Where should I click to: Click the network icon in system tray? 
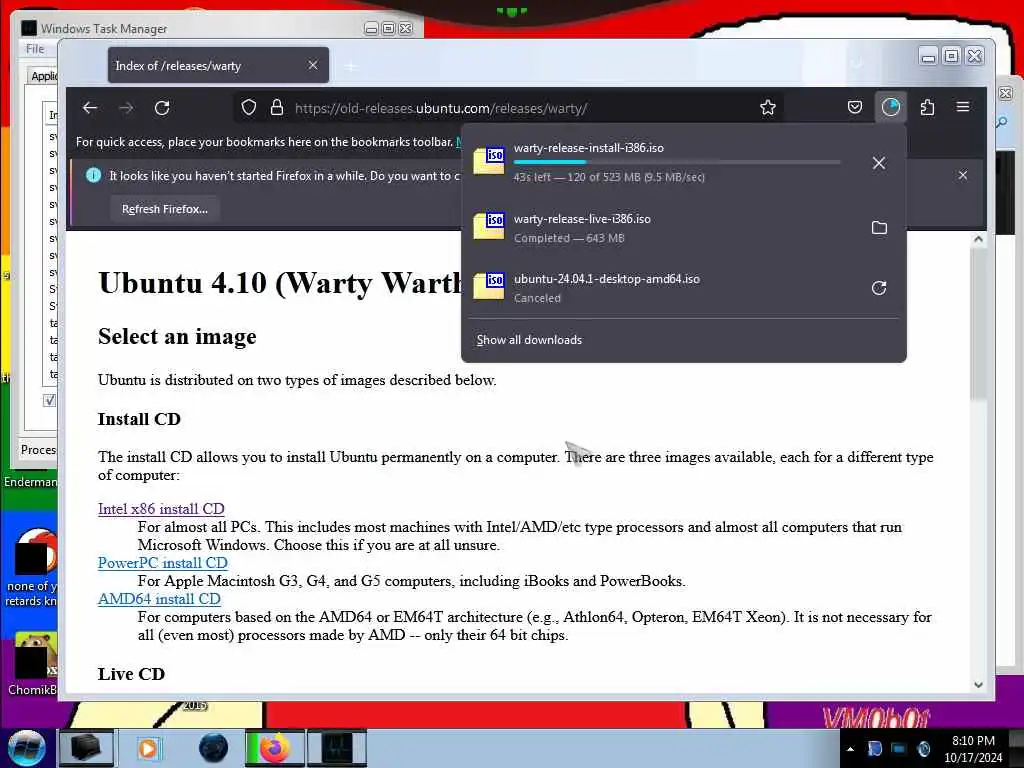point(899,748)
